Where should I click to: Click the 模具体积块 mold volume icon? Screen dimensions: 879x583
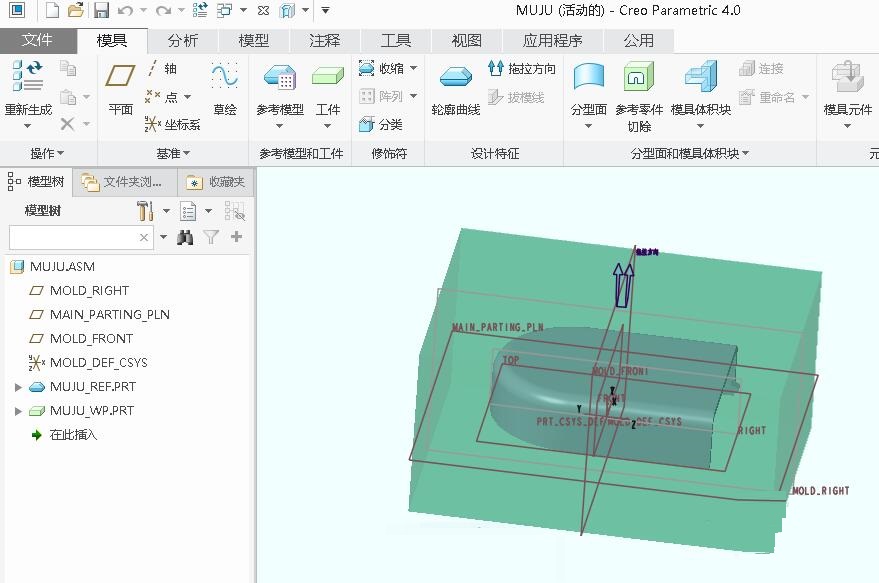pos(701,77)
